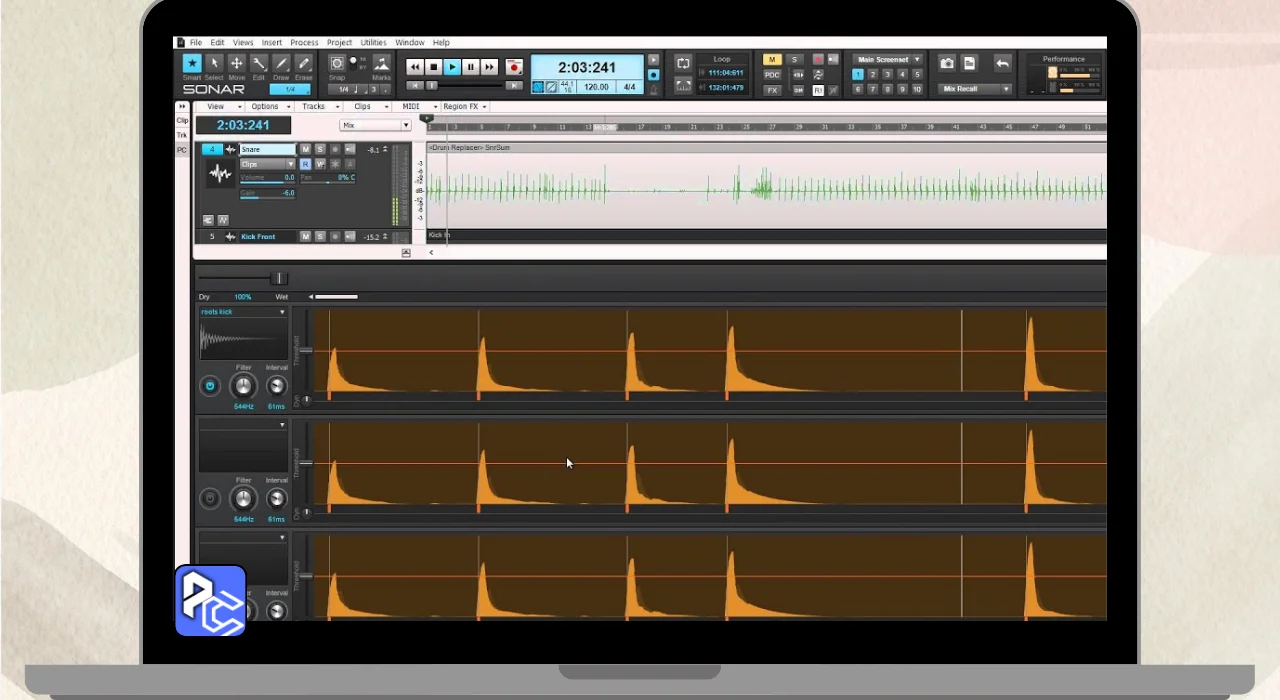The width and height of the screenshot is (1280, 700).
Task: Toggle the loop on/off icon
Action: tap(683, 63)
